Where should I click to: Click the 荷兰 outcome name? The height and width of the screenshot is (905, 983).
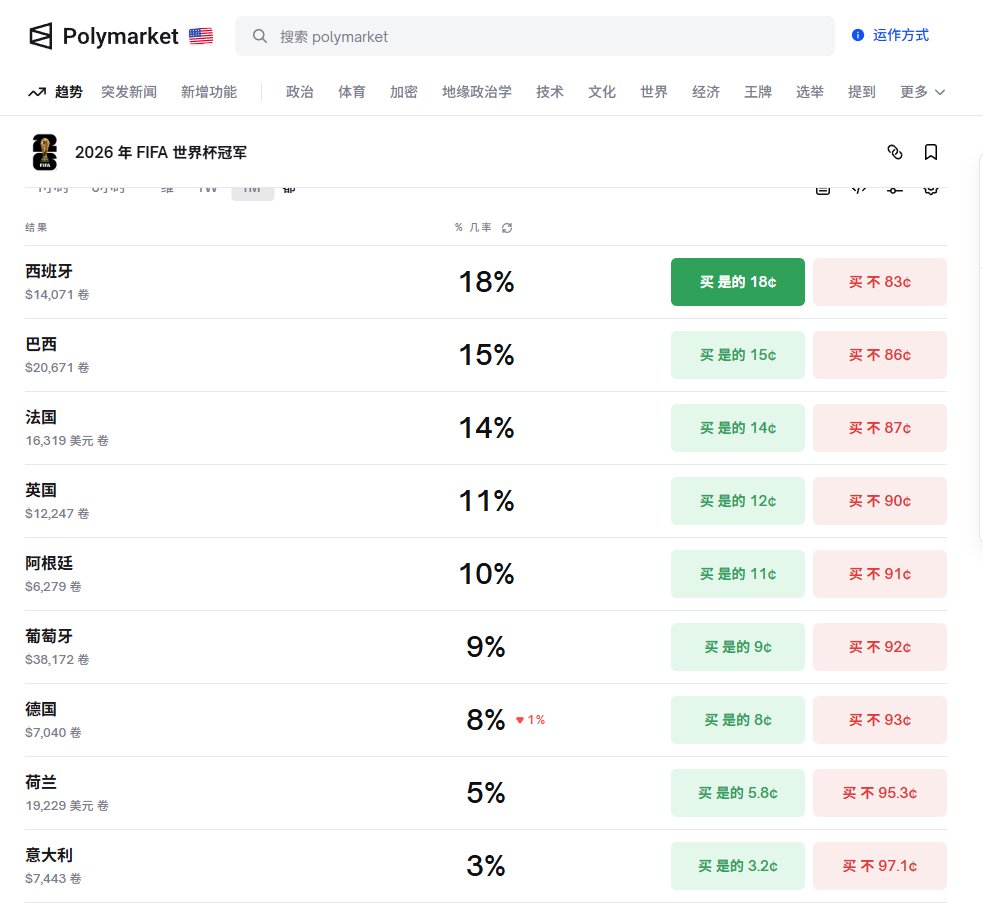pyautogui.click(x=41, y=782)
